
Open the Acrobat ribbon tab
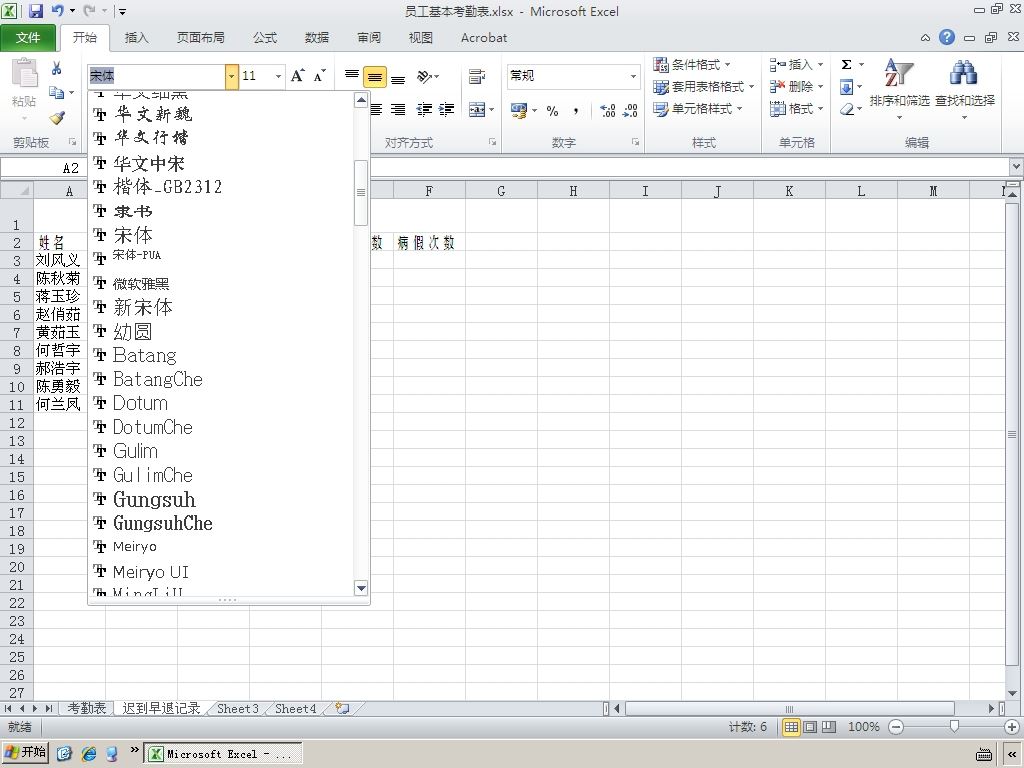[x=484, y=38]
